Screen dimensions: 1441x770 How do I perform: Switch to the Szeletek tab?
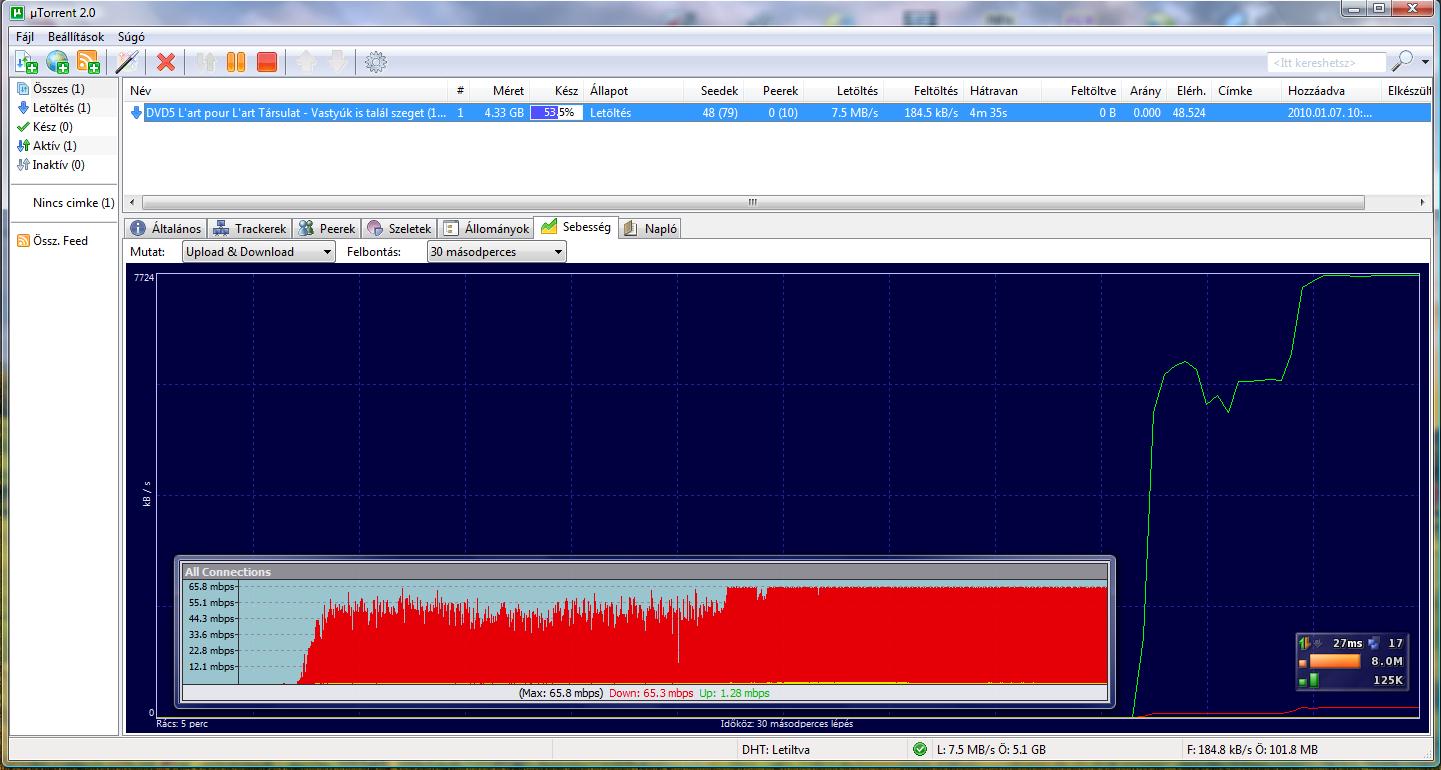[399, 229]
